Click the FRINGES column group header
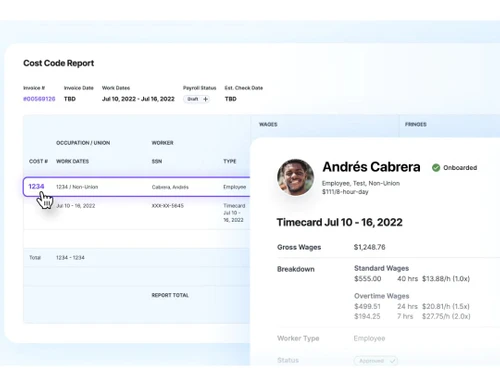The image size is (500, 375). click(x=416, y=124)
